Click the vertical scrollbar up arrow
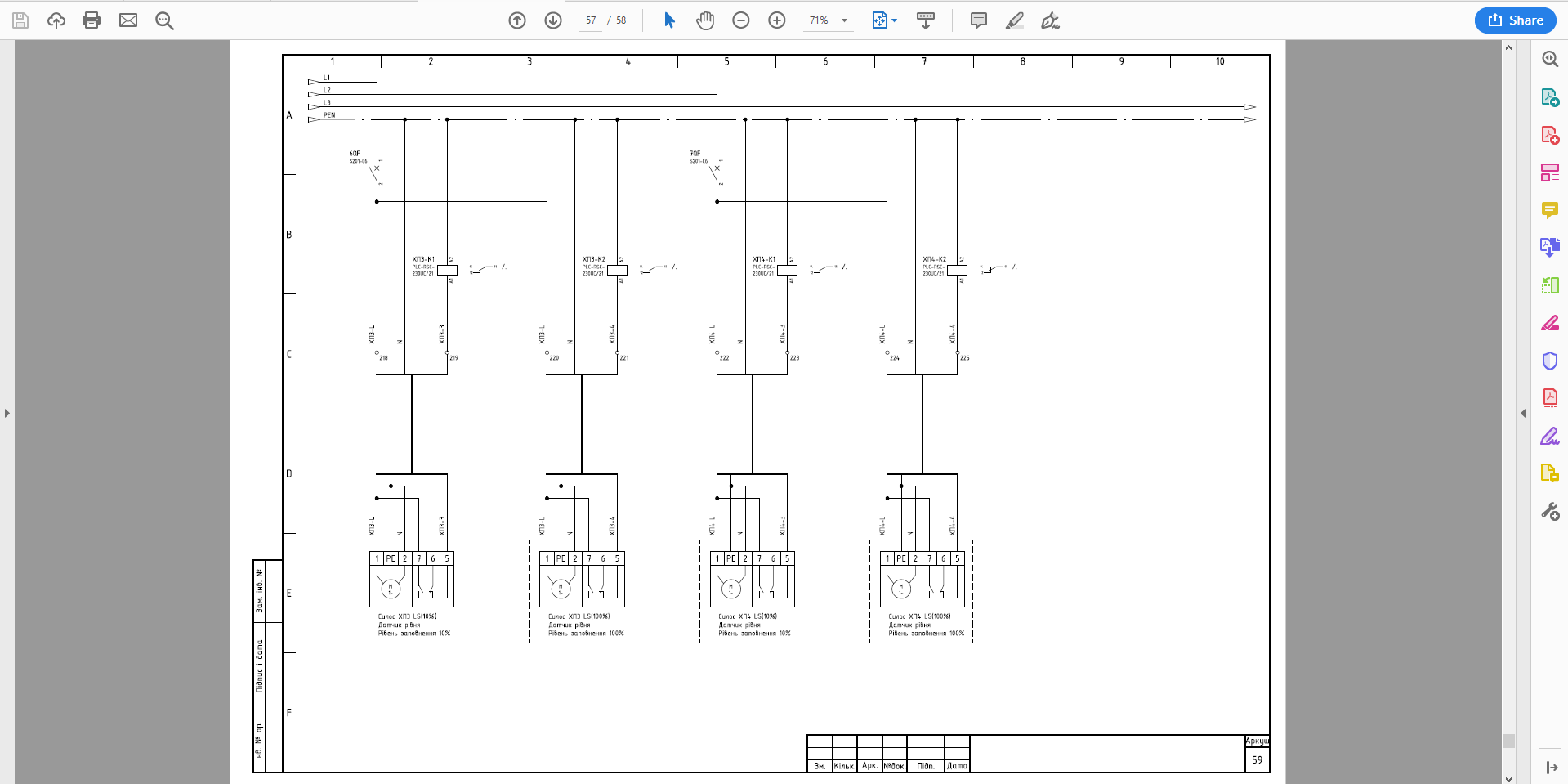Screen dimensions: 1568x784 coord(1508,47)
